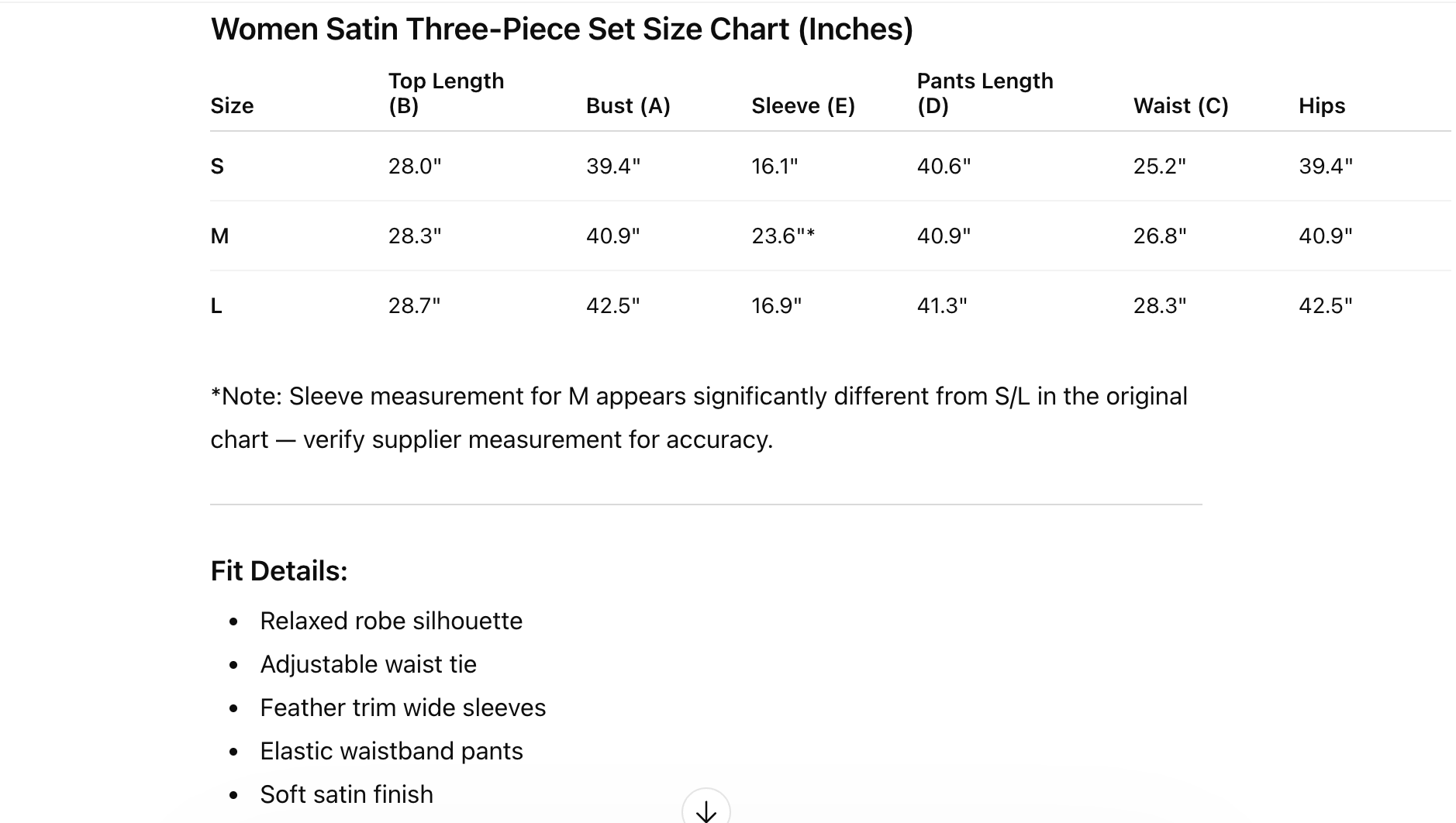Click the M size row label

(x=219, y=236)
